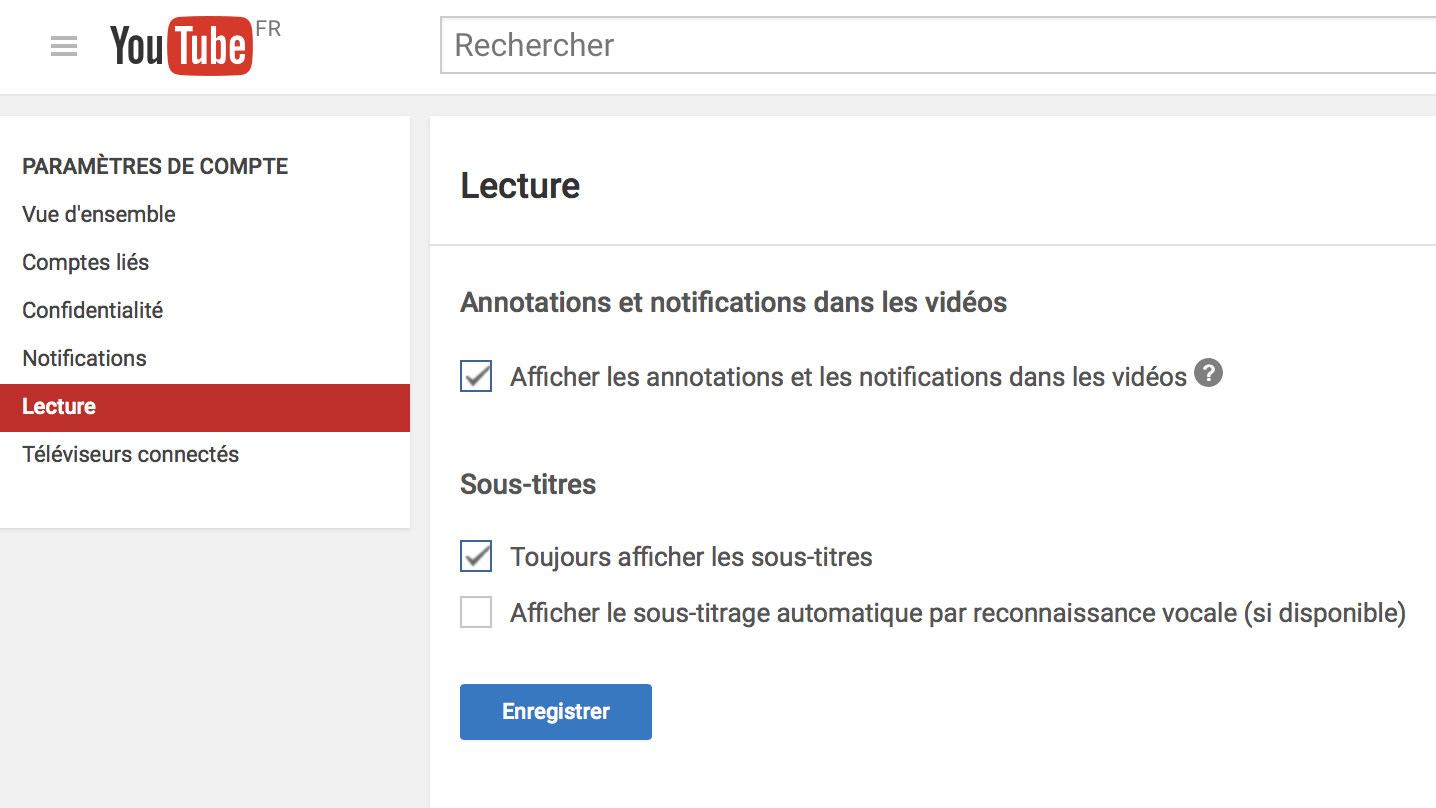The height and width of the screenshot is (808, 1436).
Task: Select the highlighted Lecture sidebar item
Action: [60, 407]
